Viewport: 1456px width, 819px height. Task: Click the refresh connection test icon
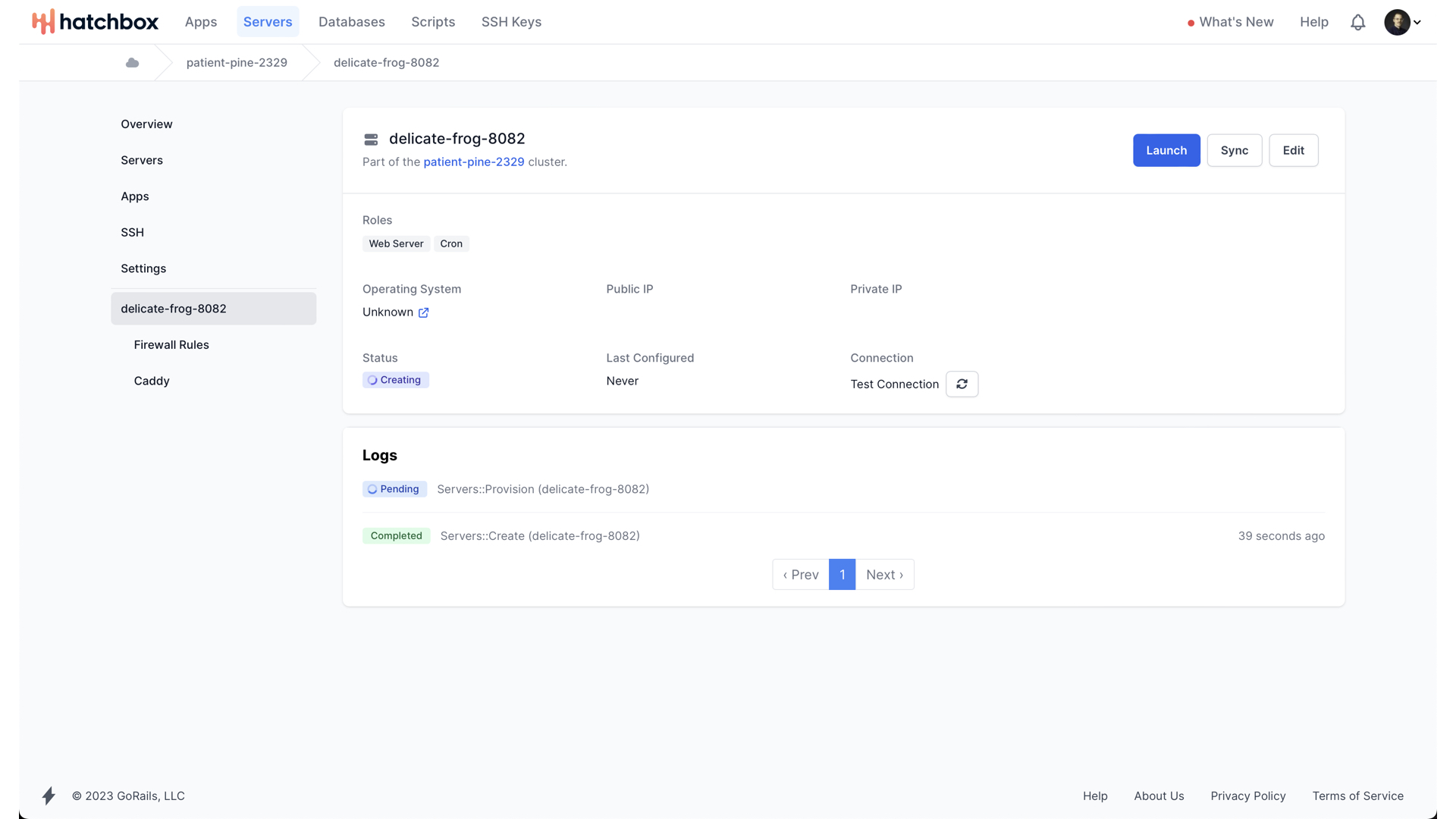click(962, 384)
